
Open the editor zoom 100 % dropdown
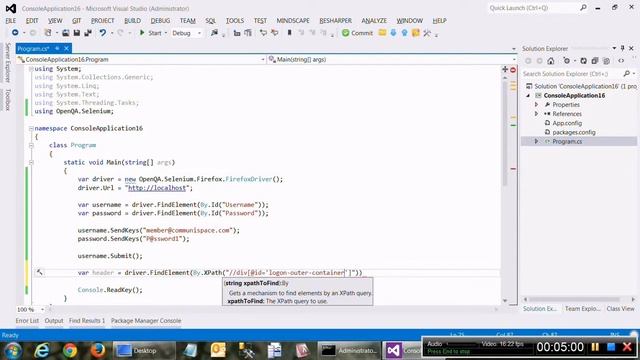click(x=30, y=309)
